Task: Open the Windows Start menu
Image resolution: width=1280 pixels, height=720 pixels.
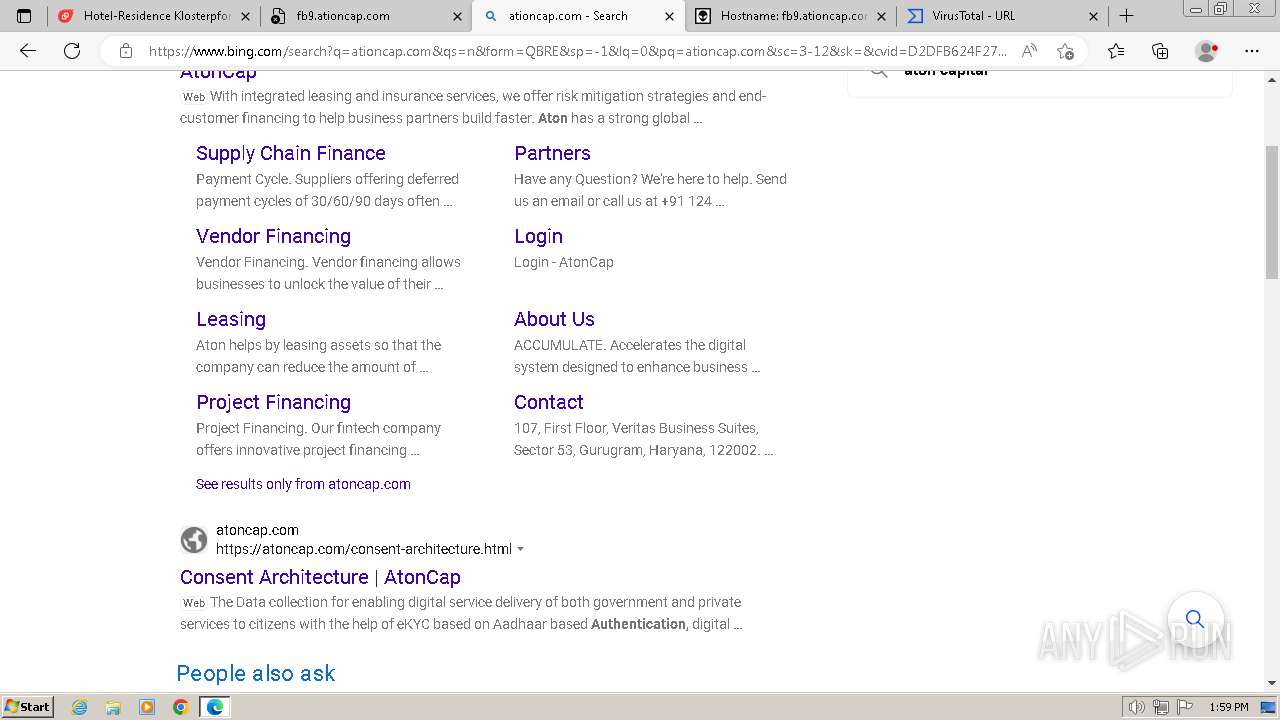Action: pos(28,707)
